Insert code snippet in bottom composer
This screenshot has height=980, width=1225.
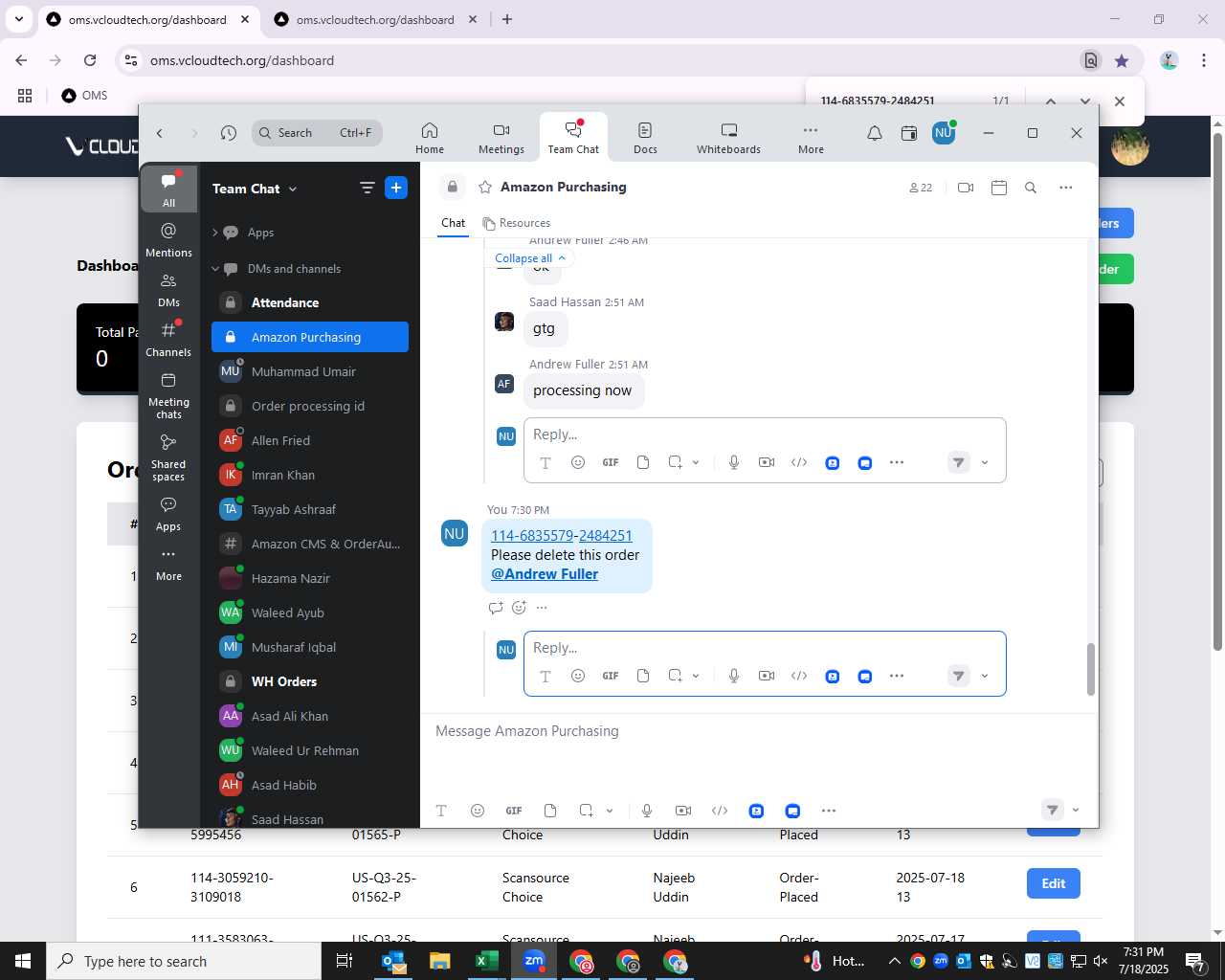pos(720,811)
